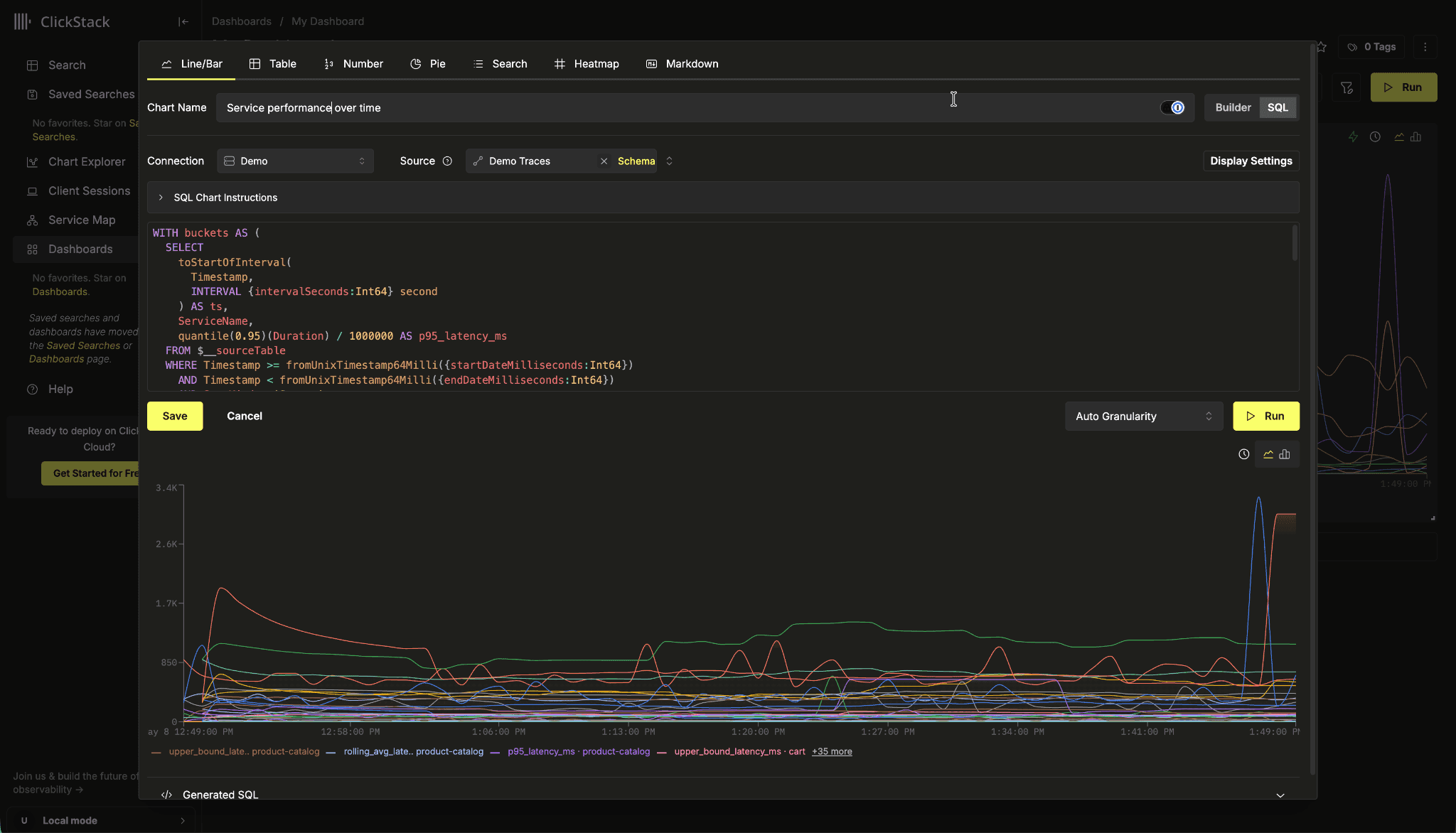Open Display Settings
This screenshot has height=833, width=1456.
(1251, 161)
